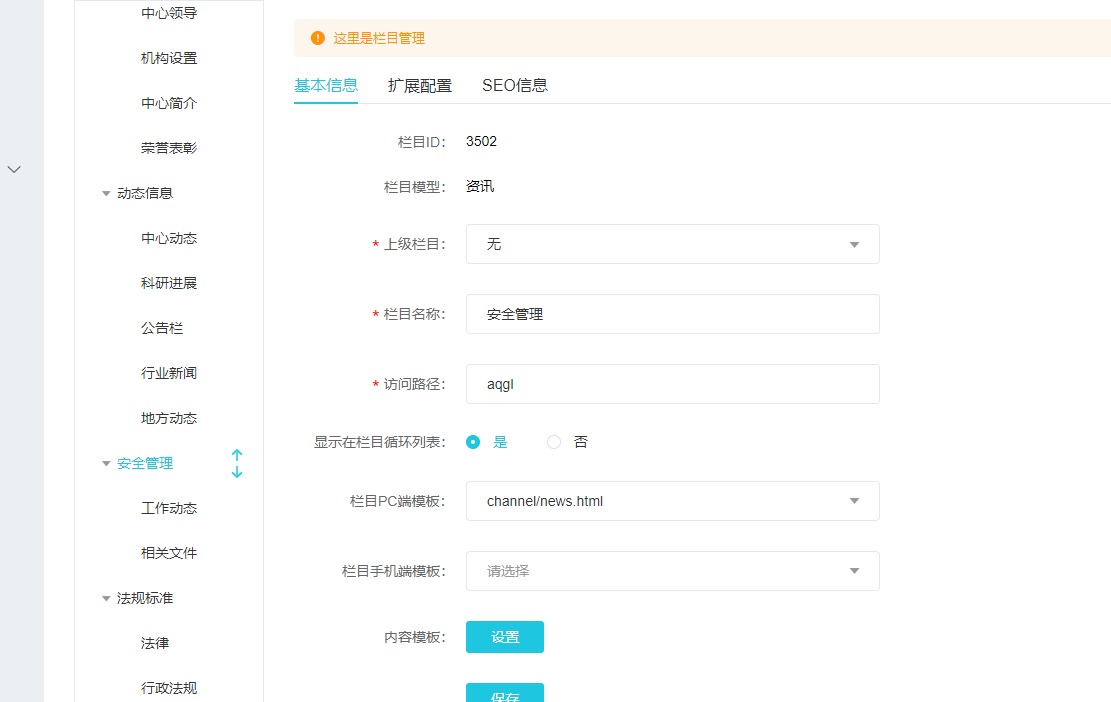The height and width of the screenshot is (702, 1111).
Task: Collapse the 安全管理 tree node
Action: [x=106, y=464]
